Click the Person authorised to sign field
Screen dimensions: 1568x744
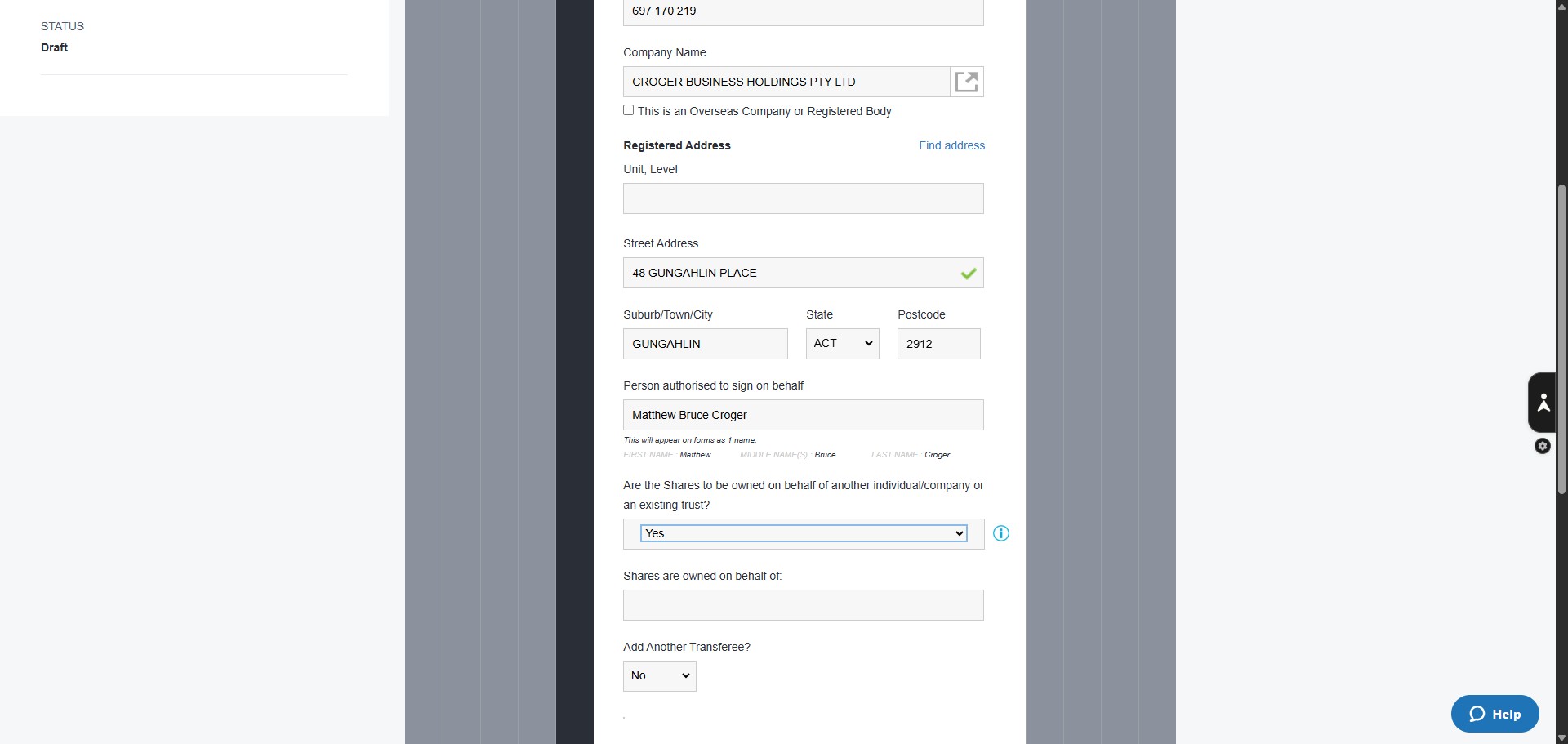point(804,415)
